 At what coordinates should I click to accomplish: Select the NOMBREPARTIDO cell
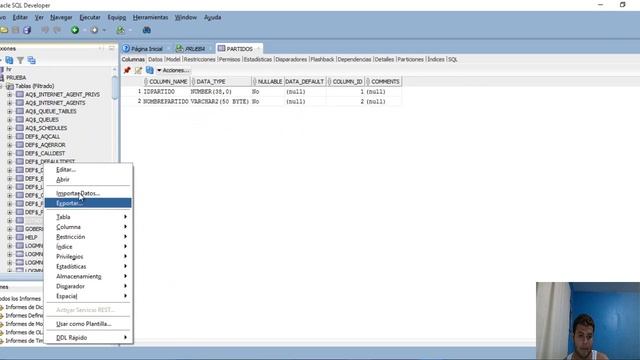click(x=166, y=101)
